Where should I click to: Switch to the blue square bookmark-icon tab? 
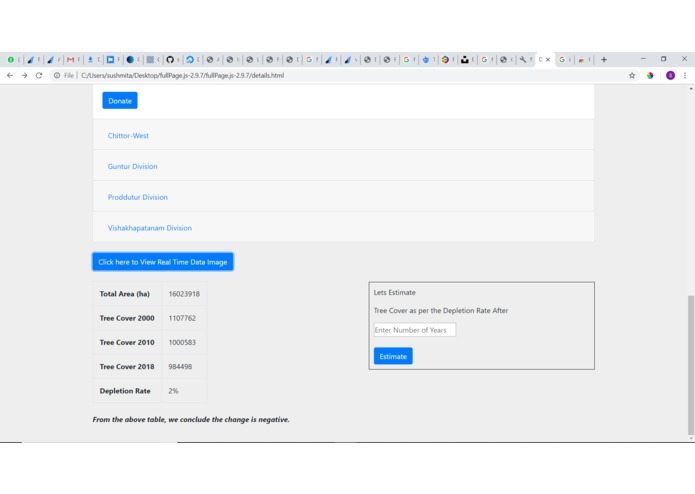tap(110, 59)
